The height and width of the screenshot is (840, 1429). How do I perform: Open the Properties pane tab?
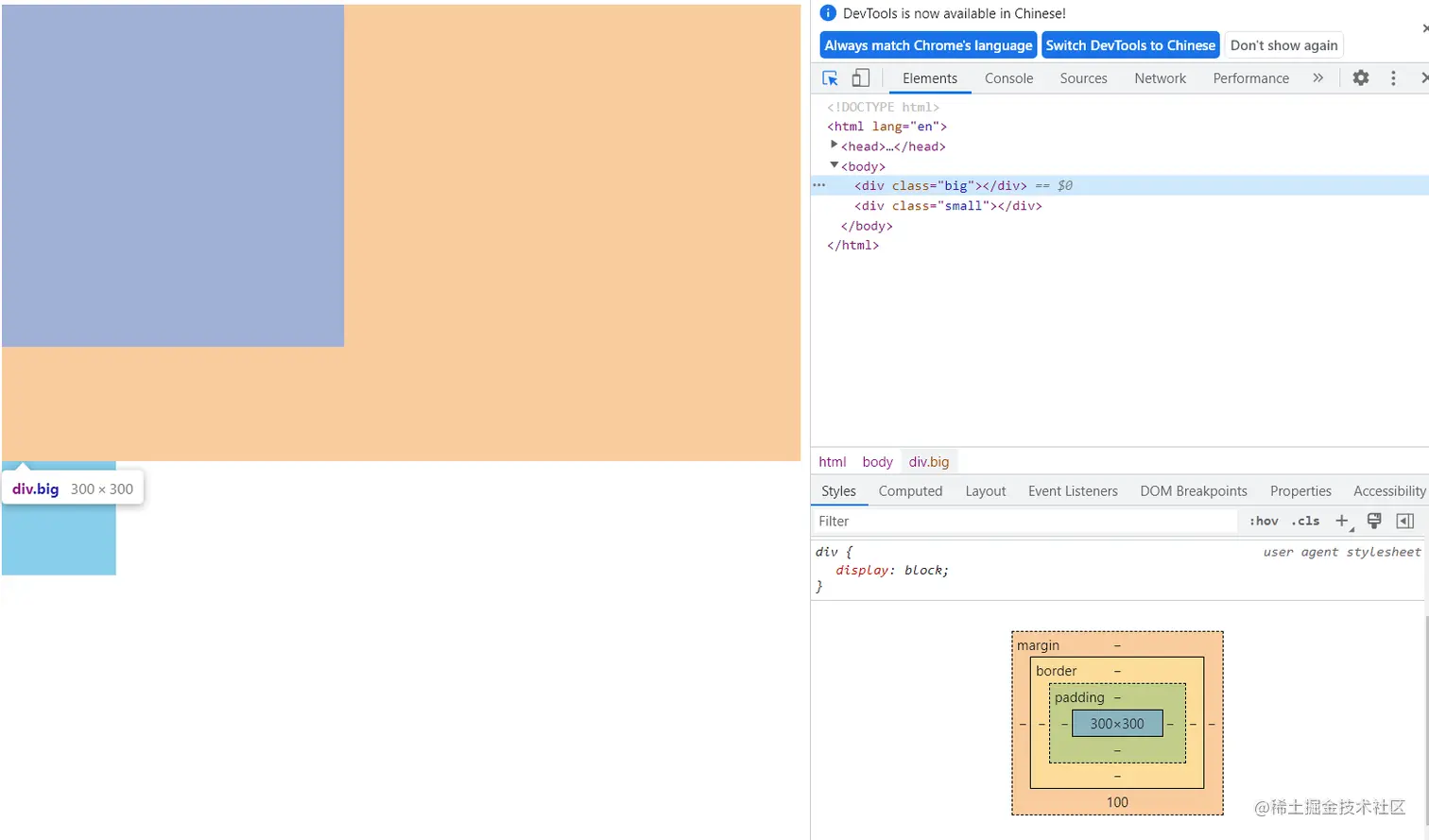coord(1300,491)
